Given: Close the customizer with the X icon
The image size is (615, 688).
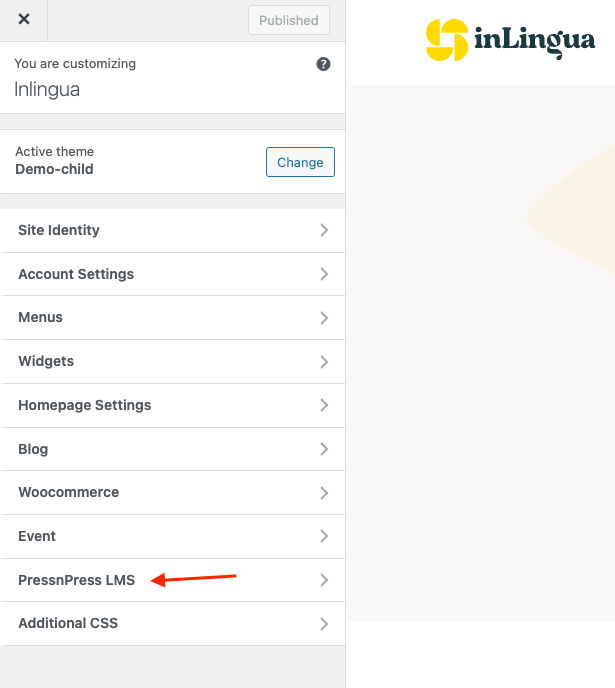Looking at the screenshot, I should coord(24,20).
